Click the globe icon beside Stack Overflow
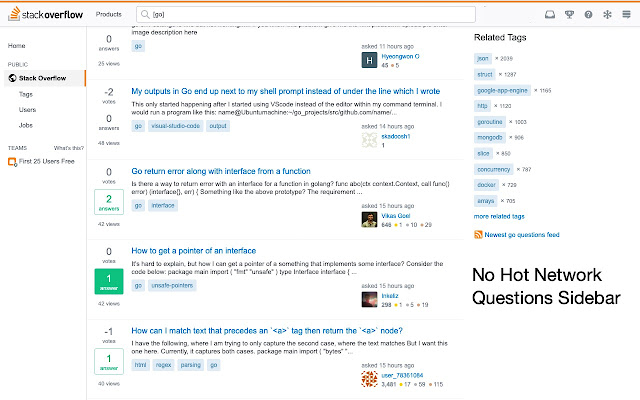 12,78
